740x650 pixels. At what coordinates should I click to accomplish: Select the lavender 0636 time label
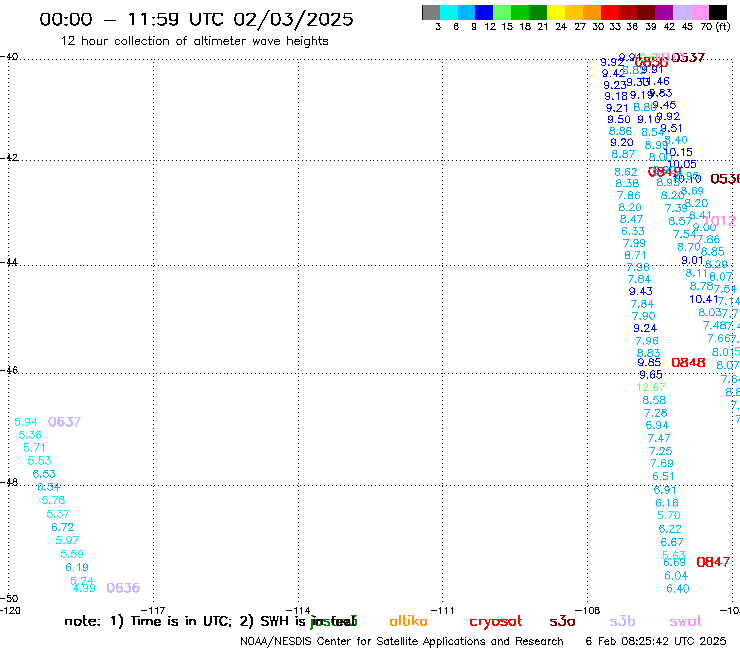point(123,588)
